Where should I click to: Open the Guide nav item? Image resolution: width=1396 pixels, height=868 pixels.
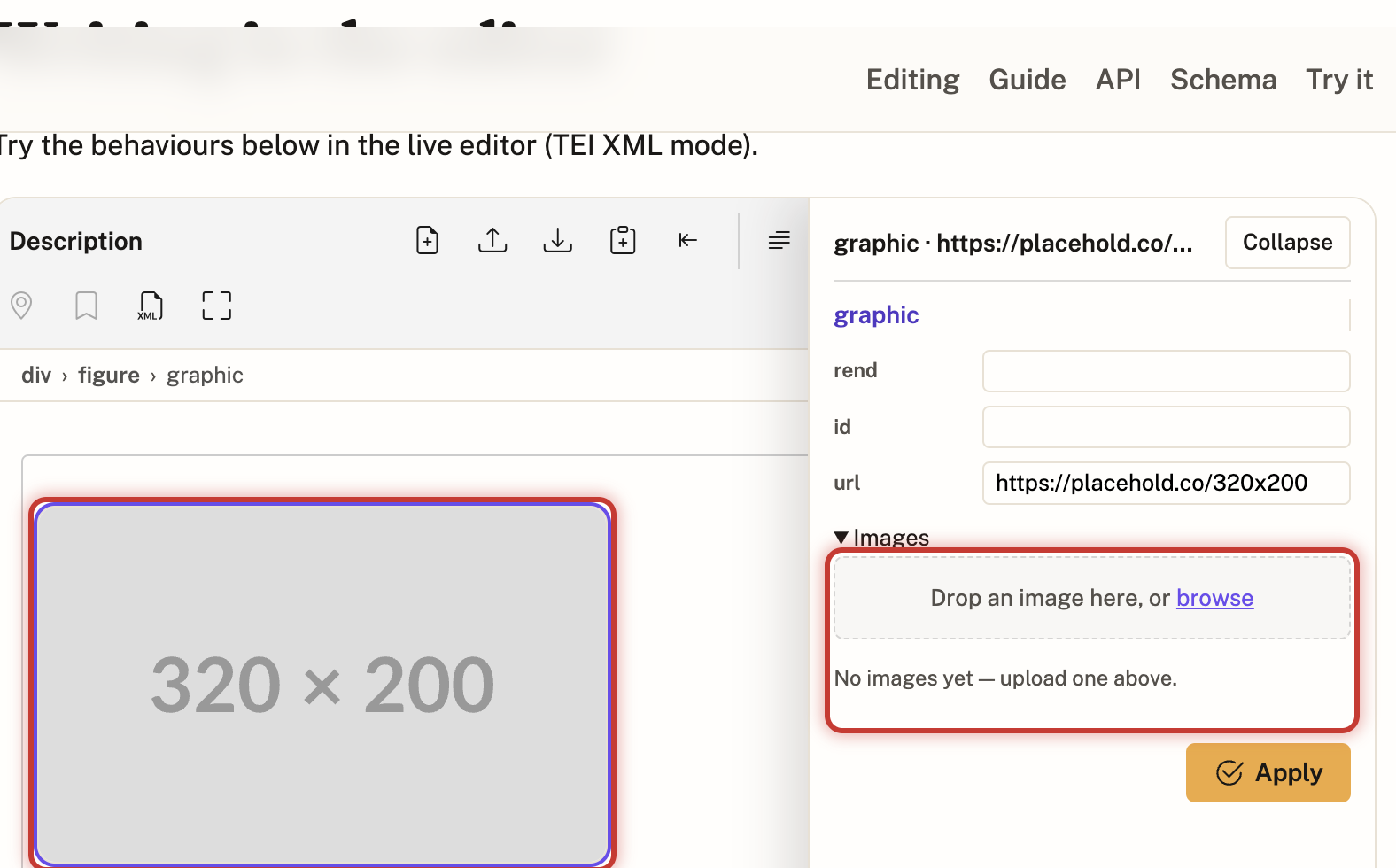[x=1028, y=80]
